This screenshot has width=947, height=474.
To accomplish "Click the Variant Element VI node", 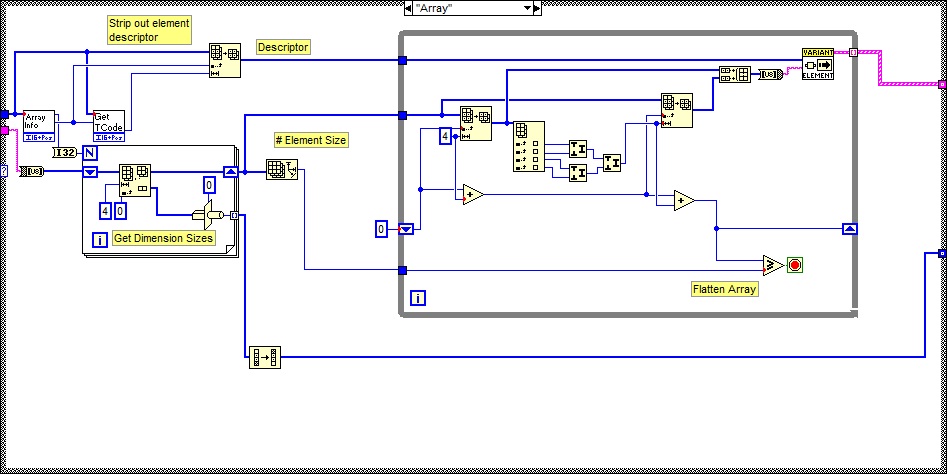I will [817, 63].
